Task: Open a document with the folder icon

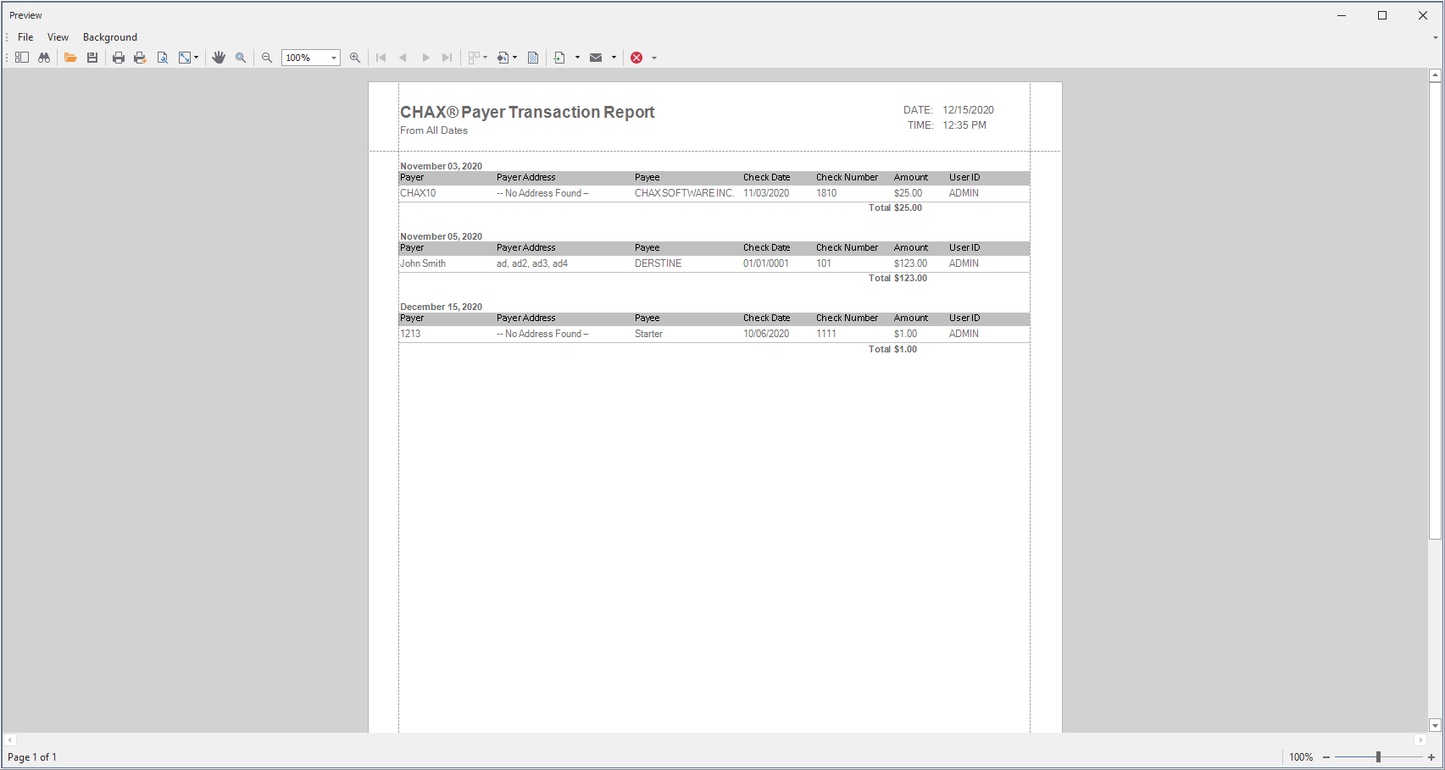Action: coord(70,58)
